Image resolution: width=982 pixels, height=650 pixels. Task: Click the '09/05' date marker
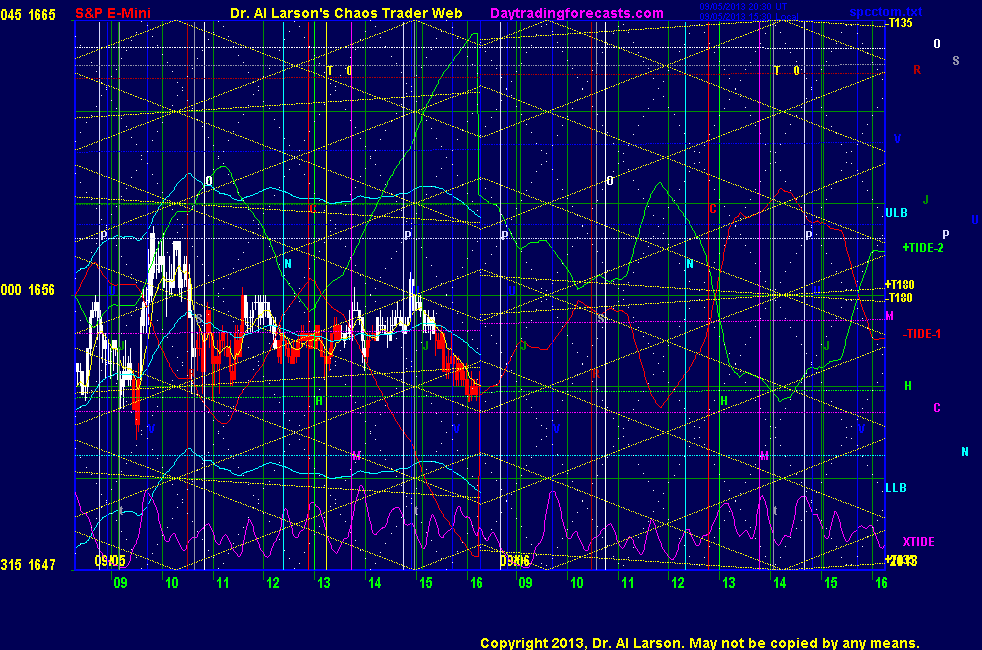point(110,560)
